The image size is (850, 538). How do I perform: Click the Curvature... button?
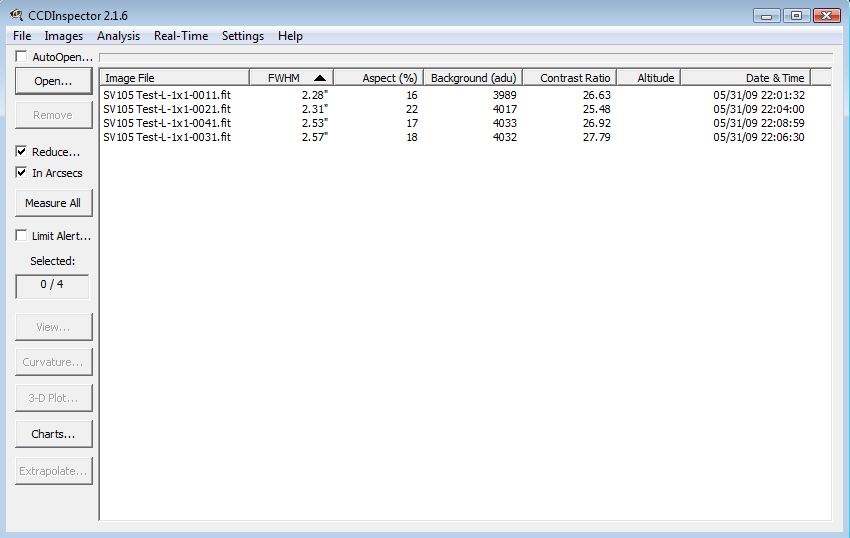point(54,362)
